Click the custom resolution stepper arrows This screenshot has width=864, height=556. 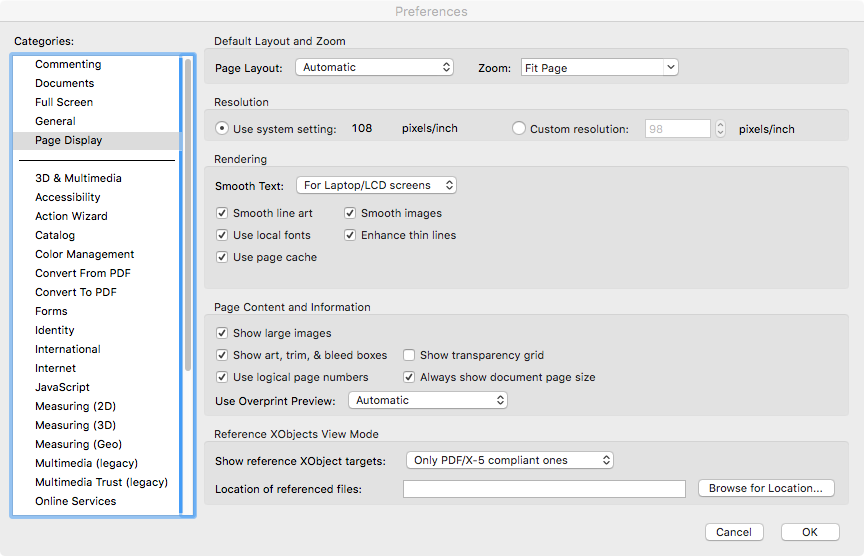point(720,129)
